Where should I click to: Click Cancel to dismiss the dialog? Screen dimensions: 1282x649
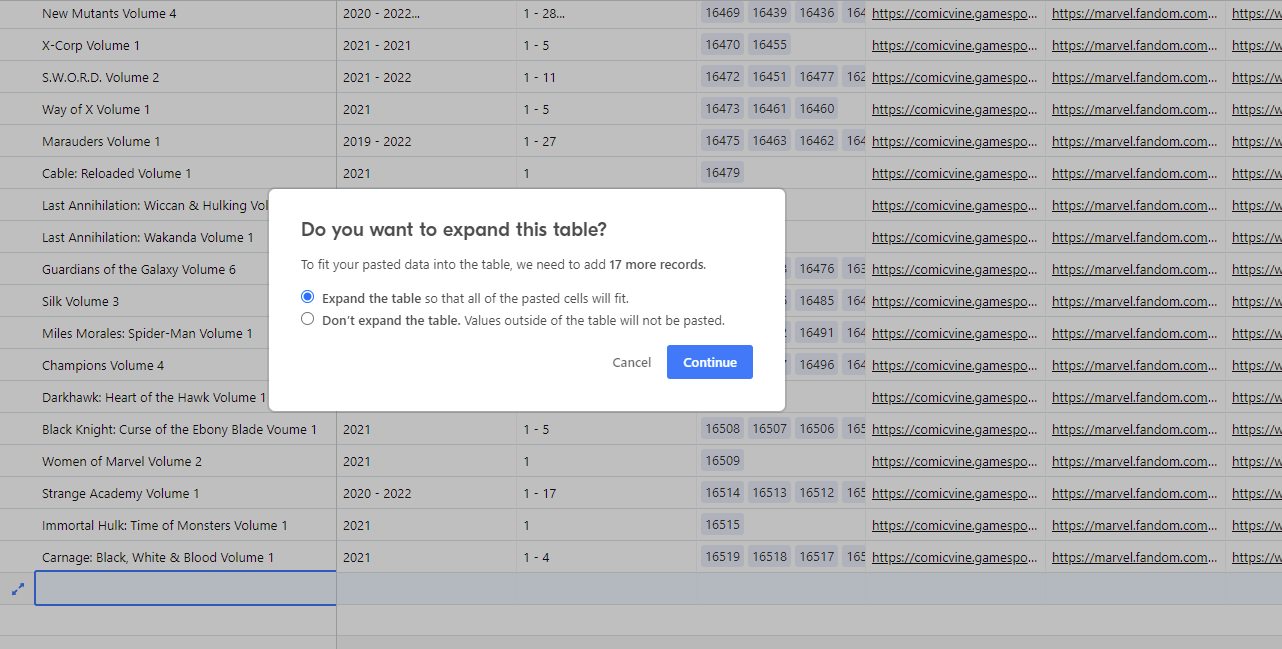[631, 362]
